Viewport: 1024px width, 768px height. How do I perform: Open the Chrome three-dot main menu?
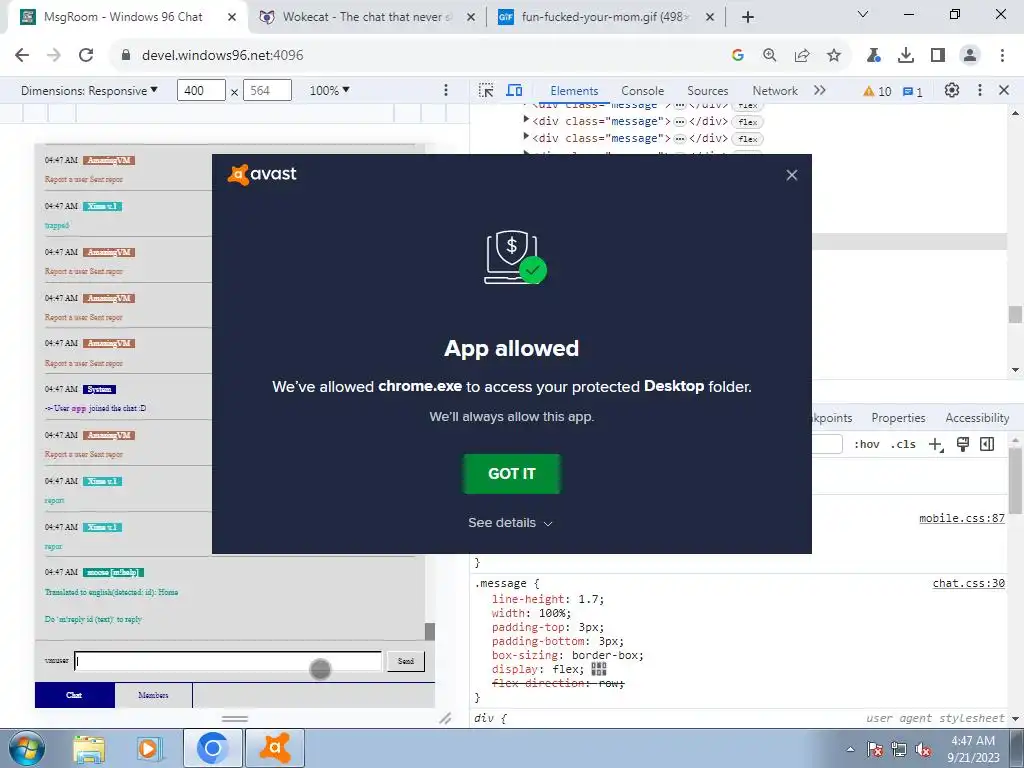pyautogui.click(x=1002, y=56)
